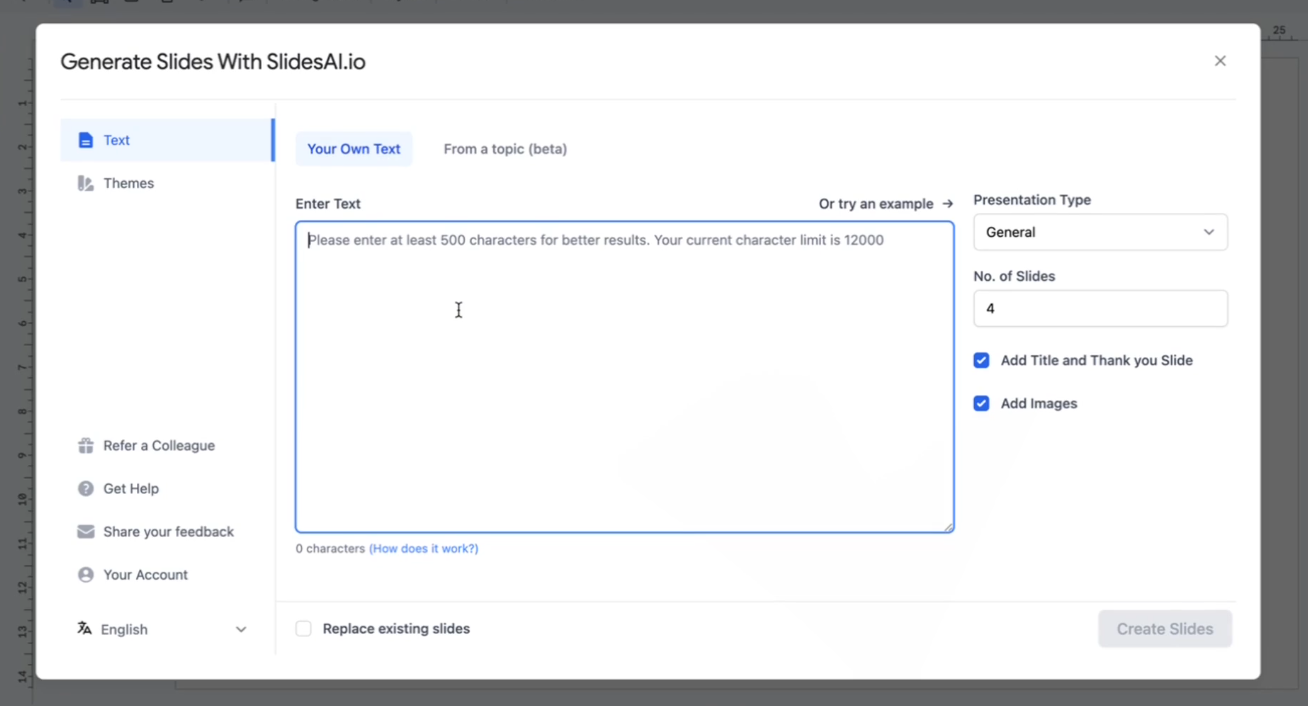
Task: Open the Themes section in sidebar
Action: click(x=166, y=183)
